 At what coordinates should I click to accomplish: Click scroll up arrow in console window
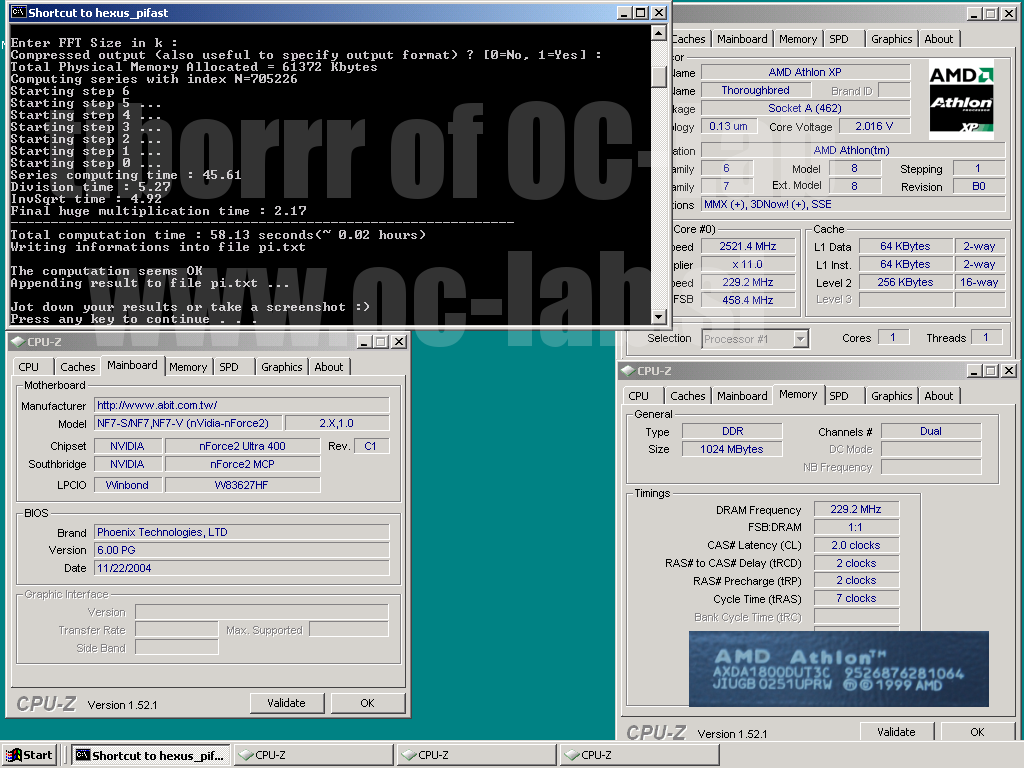click(659, 33)
